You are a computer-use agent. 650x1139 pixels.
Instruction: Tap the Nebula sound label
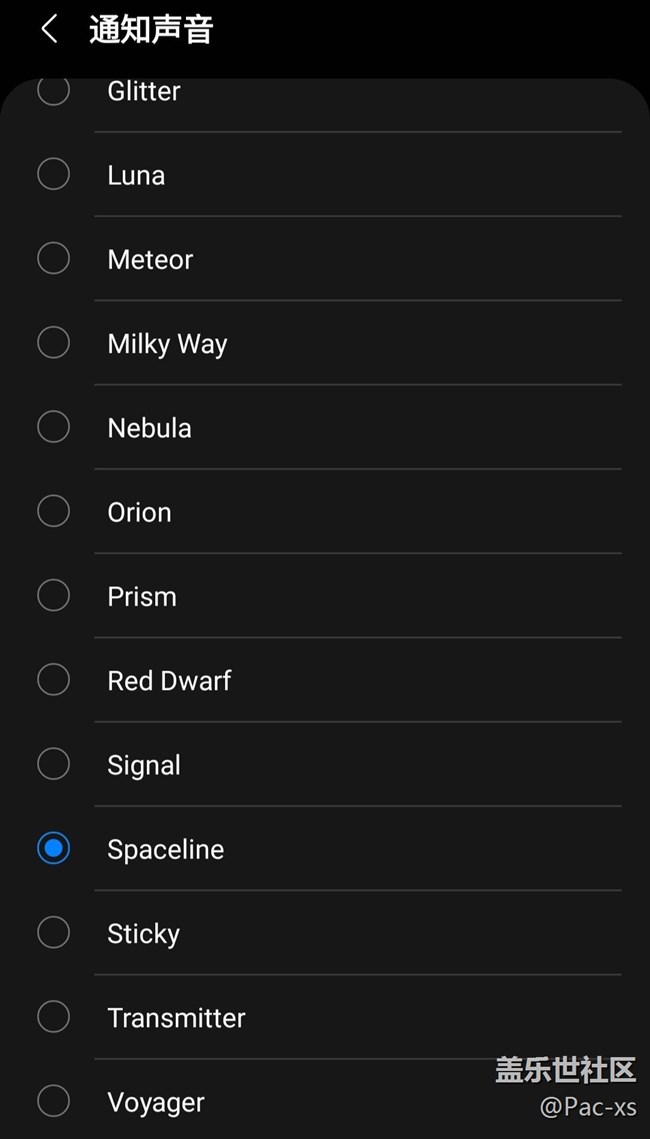tap(149, 428)
